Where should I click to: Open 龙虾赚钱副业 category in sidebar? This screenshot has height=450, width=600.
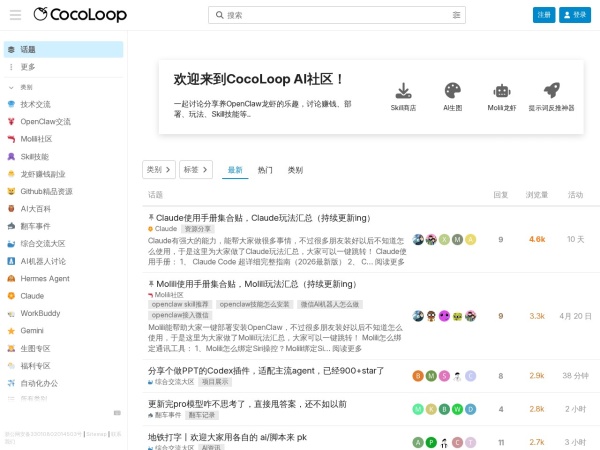coord(42,174)
